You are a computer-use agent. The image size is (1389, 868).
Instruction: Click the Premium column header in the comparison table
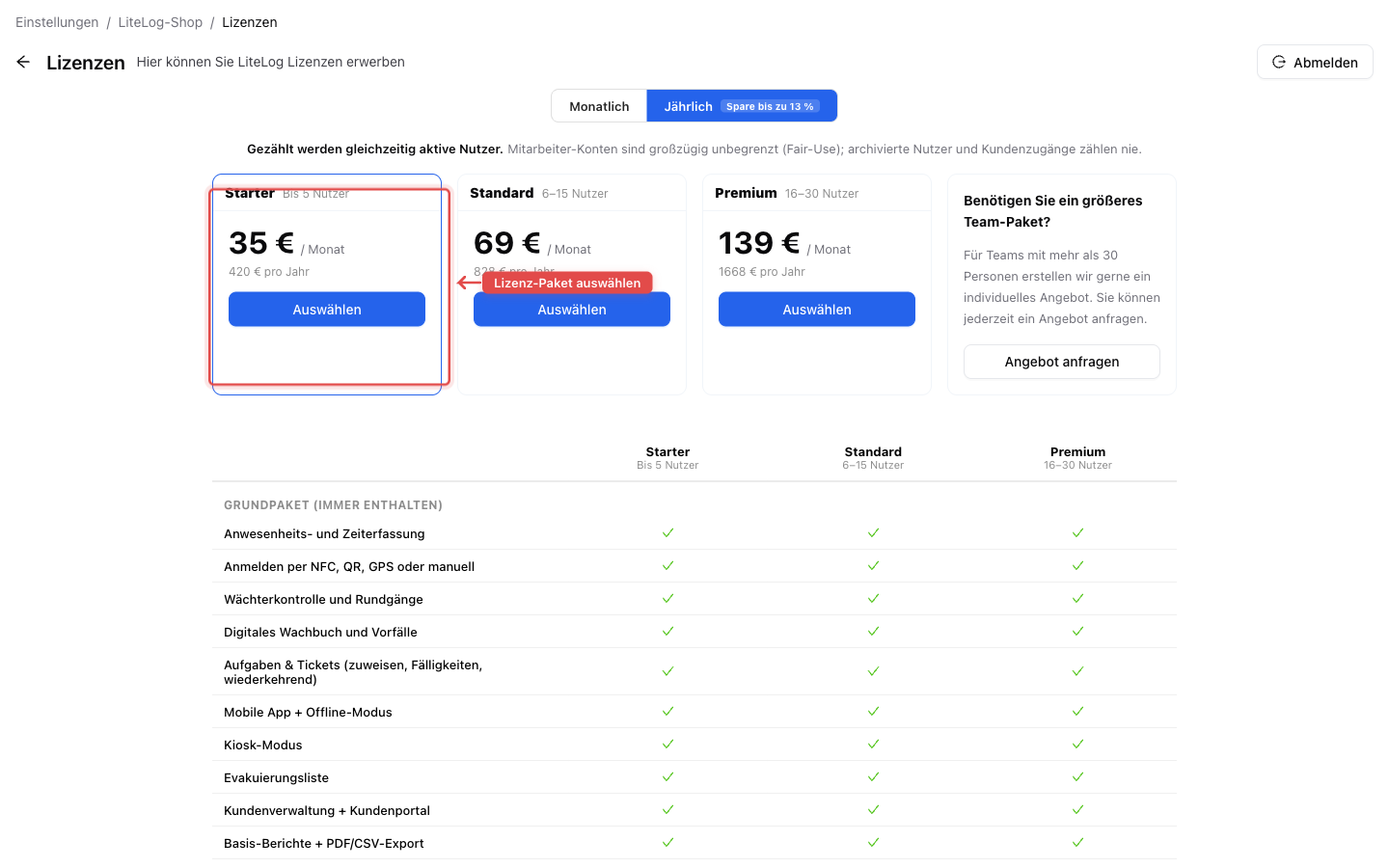pos(1077,458)
